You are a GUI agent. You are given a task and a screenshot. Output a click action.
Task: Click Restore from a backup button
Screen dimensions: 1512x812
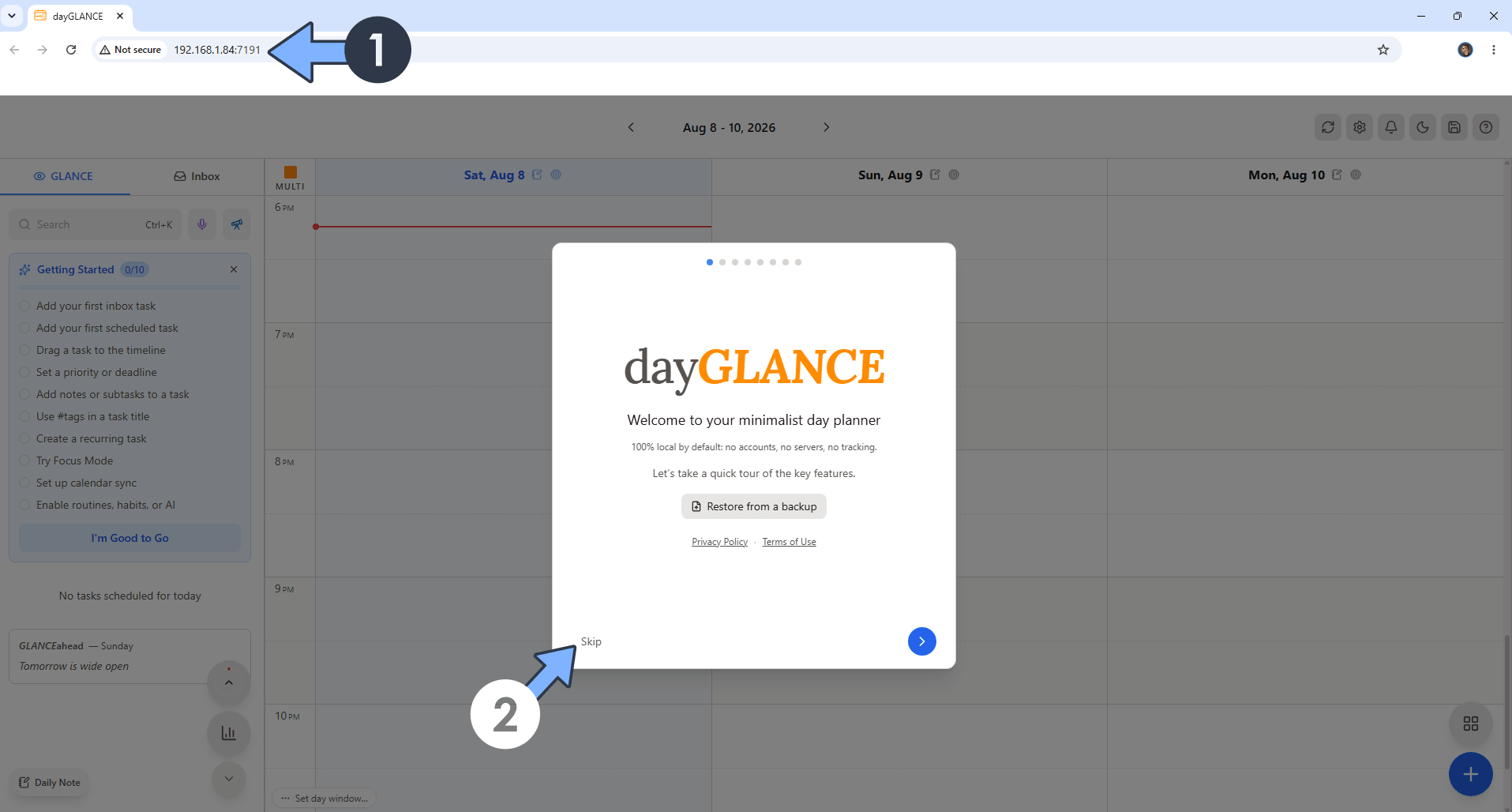pyautogui.click(x=754, y=506)
